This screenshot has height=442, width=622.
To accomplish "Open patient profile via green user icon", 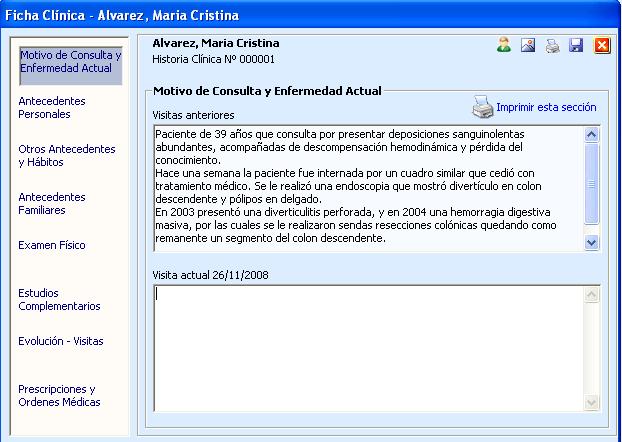I will (504, 45).
